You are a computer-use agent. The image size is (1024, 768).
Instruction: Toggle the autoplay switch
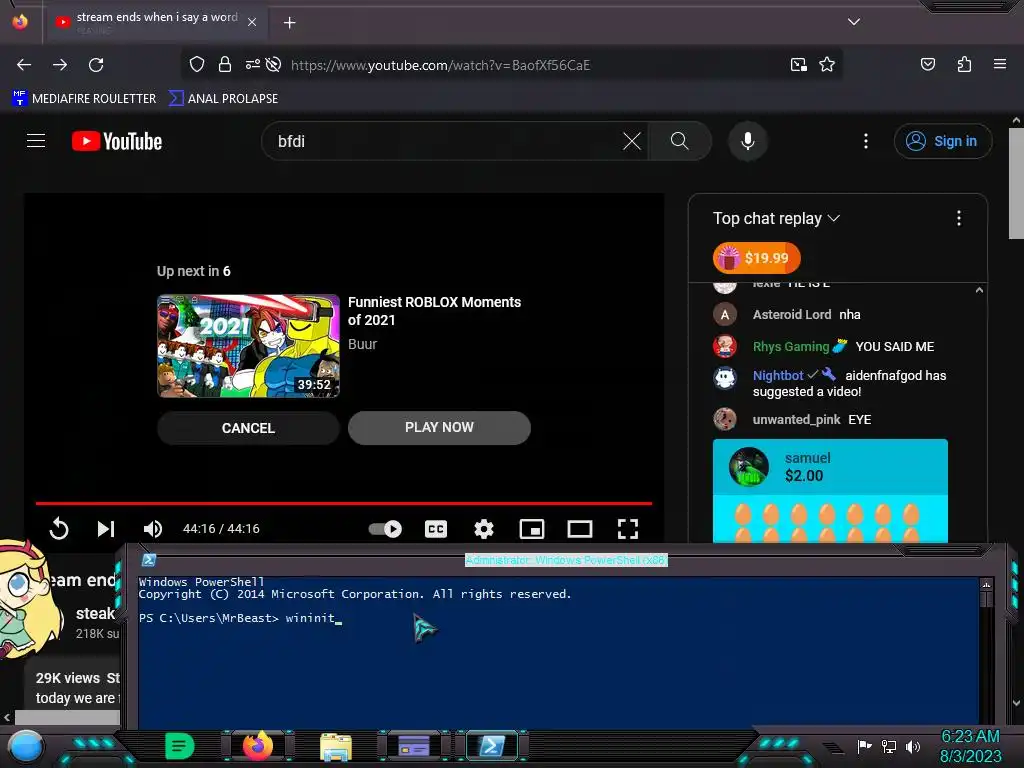[385, 528]
